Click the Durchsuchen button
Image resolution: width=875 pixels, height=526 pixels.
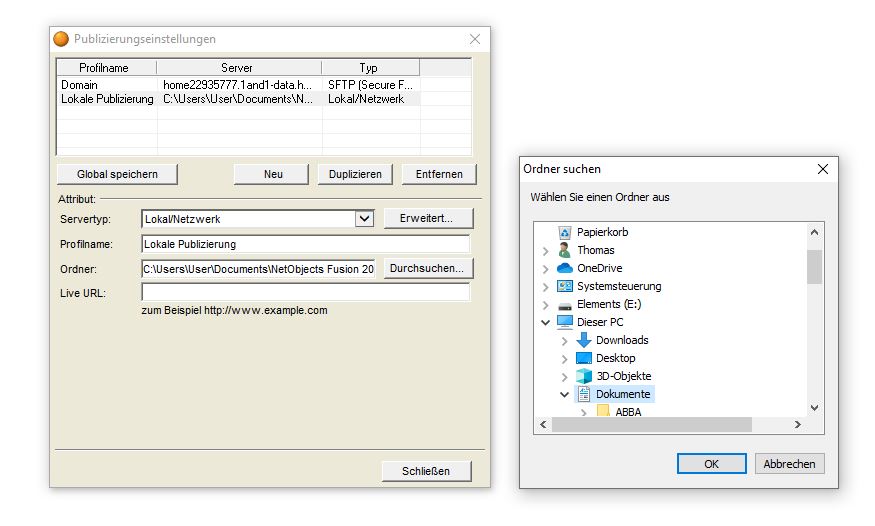427,269
